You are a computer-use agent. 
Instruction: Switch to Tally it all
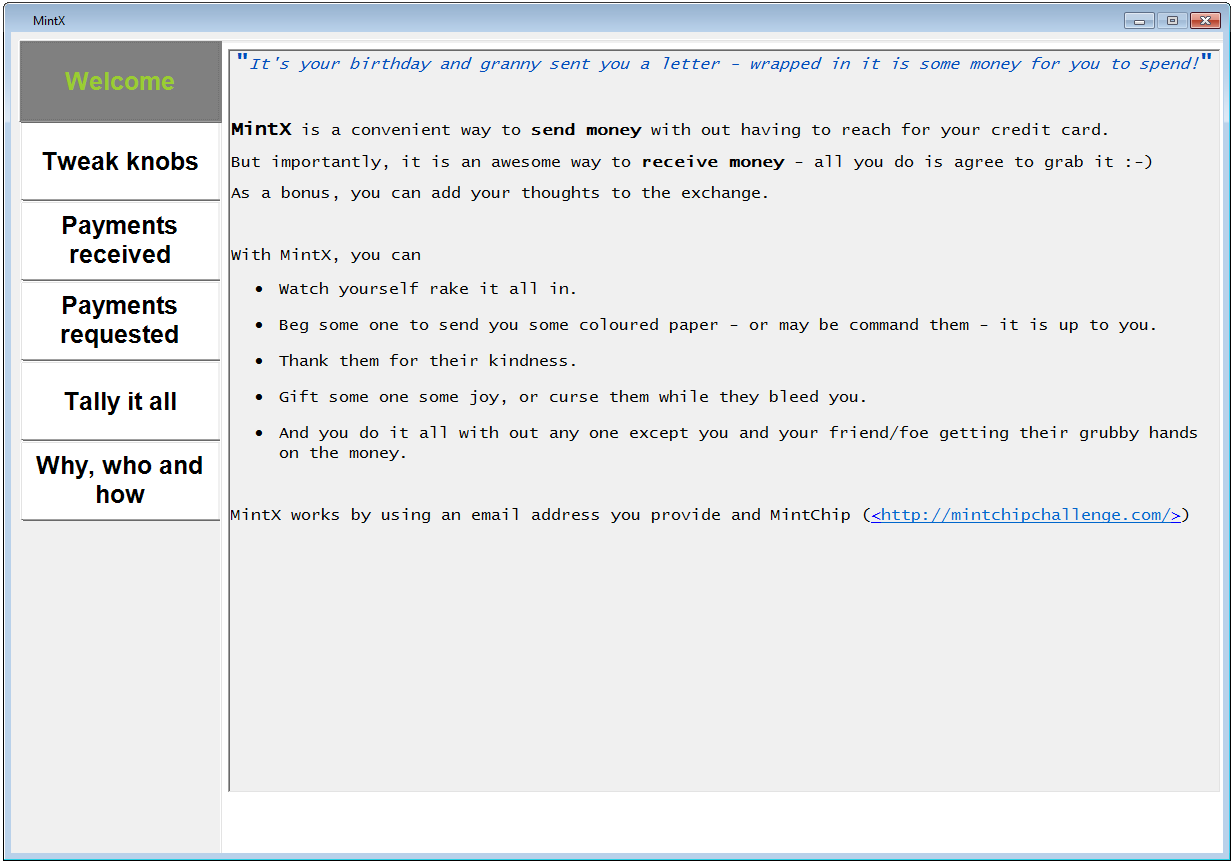coord(120,401)
